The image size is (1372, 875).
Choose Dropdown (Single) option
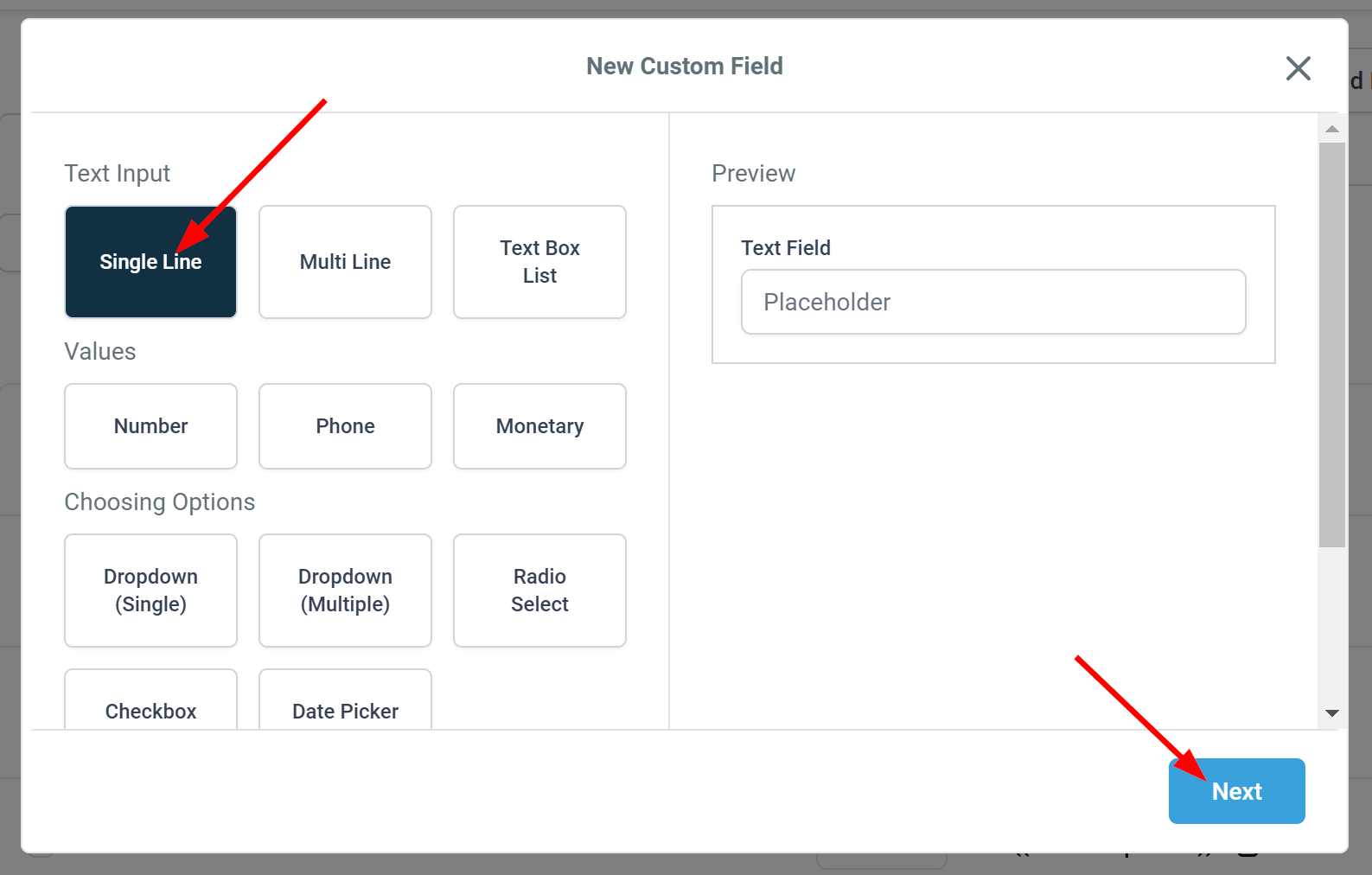(150, 591)
